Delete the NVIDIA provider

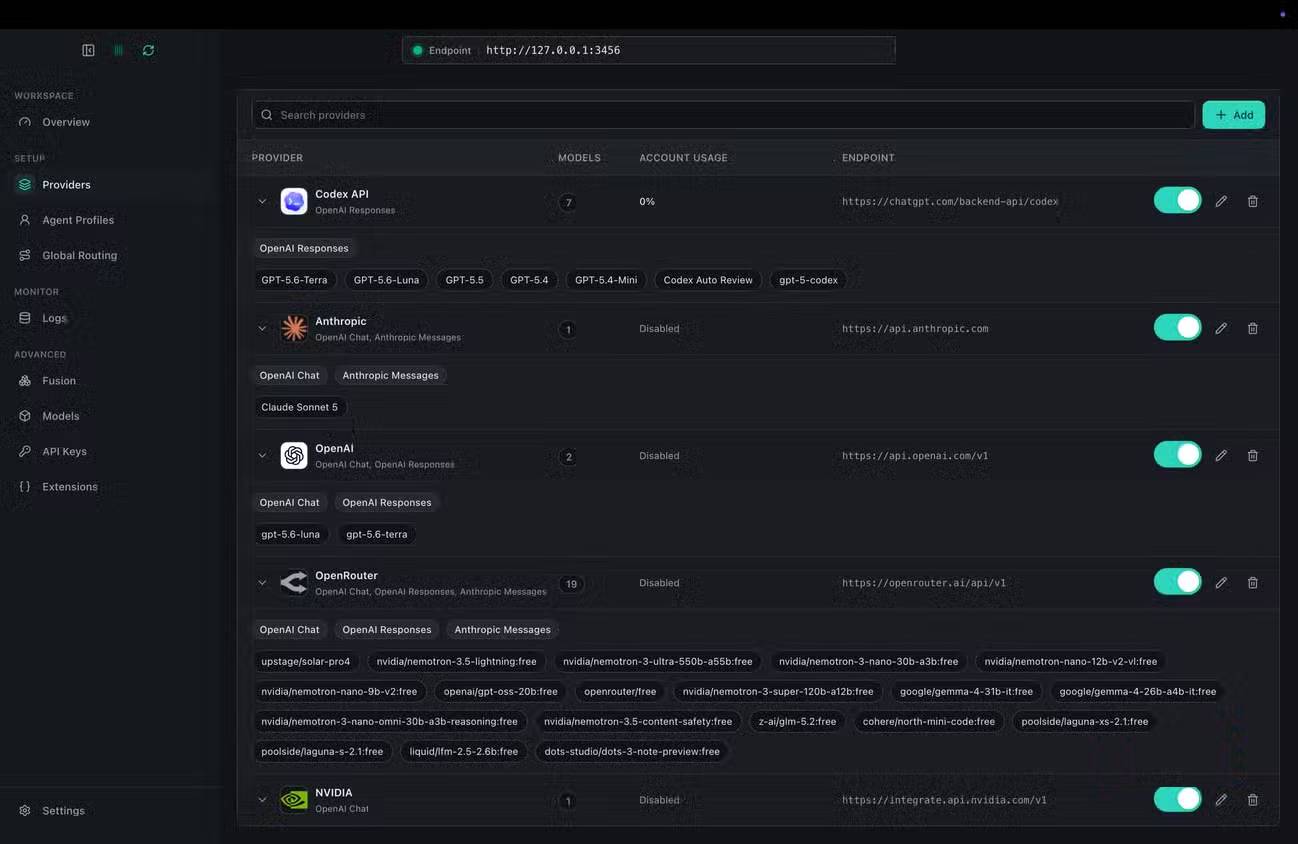click(1252, 800)
